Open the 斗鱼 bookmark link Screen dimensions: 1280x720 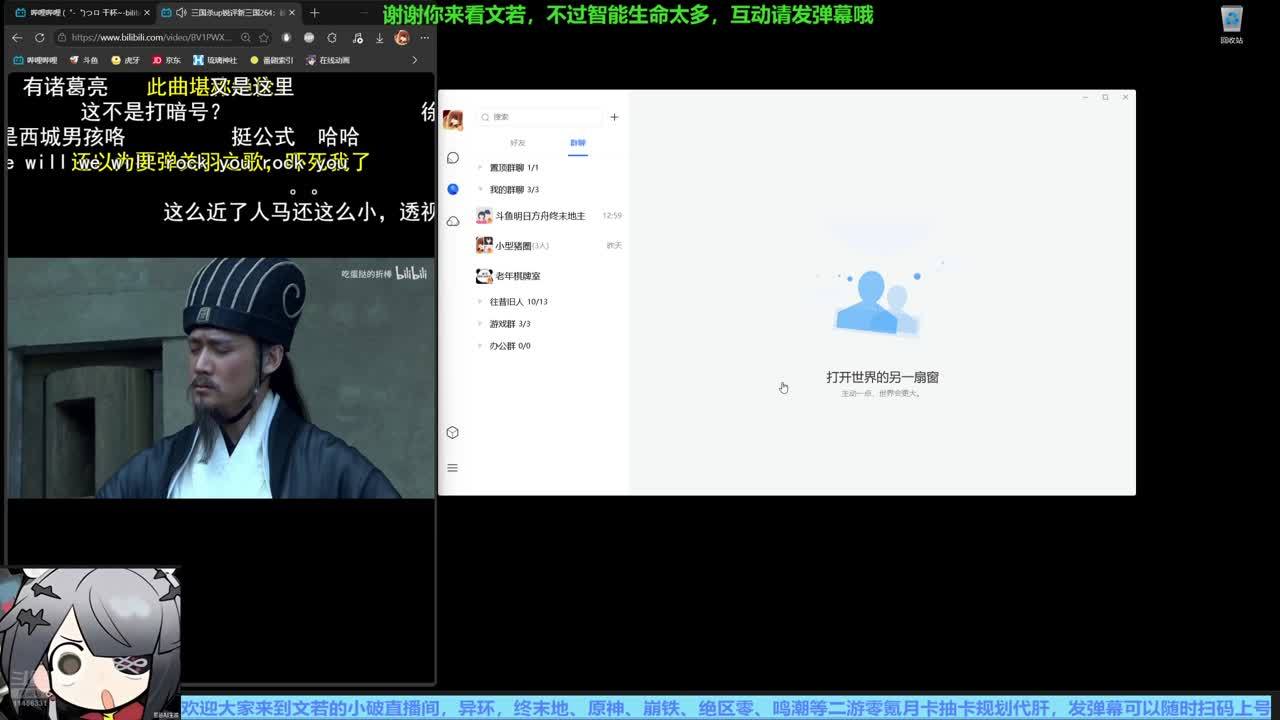click(x=84, y=60)
